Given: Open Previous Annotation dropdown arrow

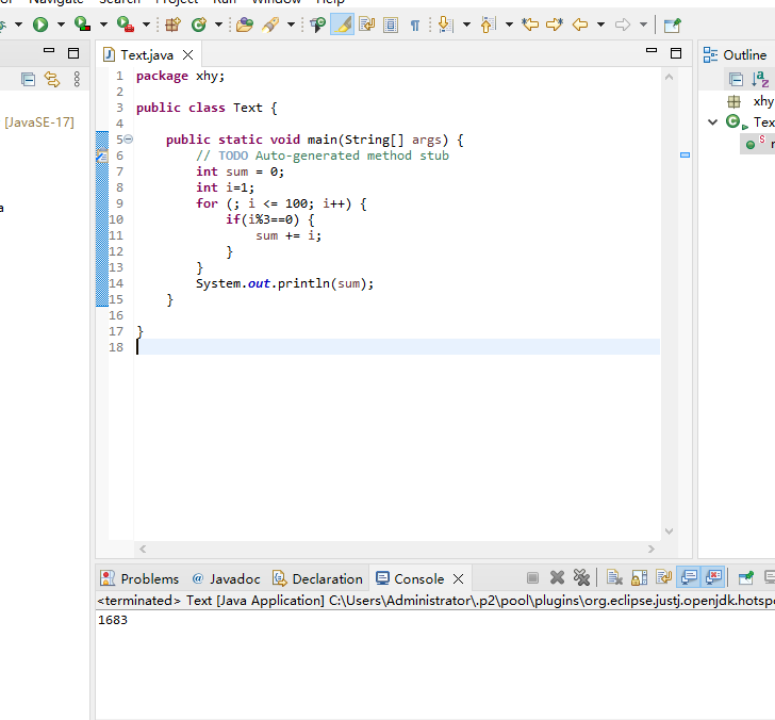Looking at the screenshot, I should (509, 24).
